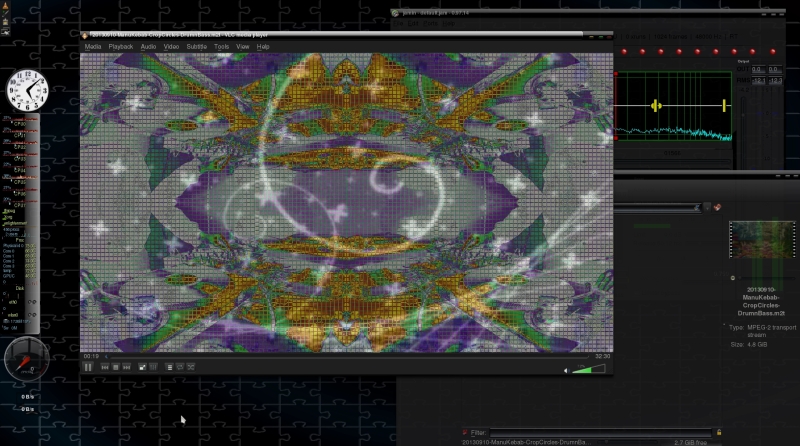Viewport: 800px width, 446px height.
Task: Skip to next media button
Action: pos(127,367)
